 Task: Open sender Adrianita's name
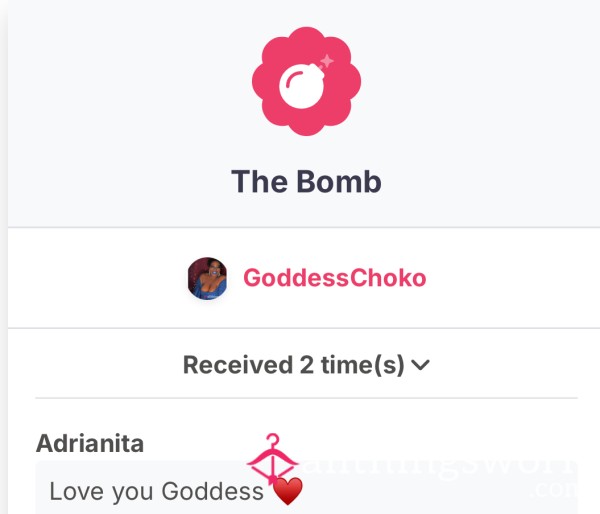(90, 444)
